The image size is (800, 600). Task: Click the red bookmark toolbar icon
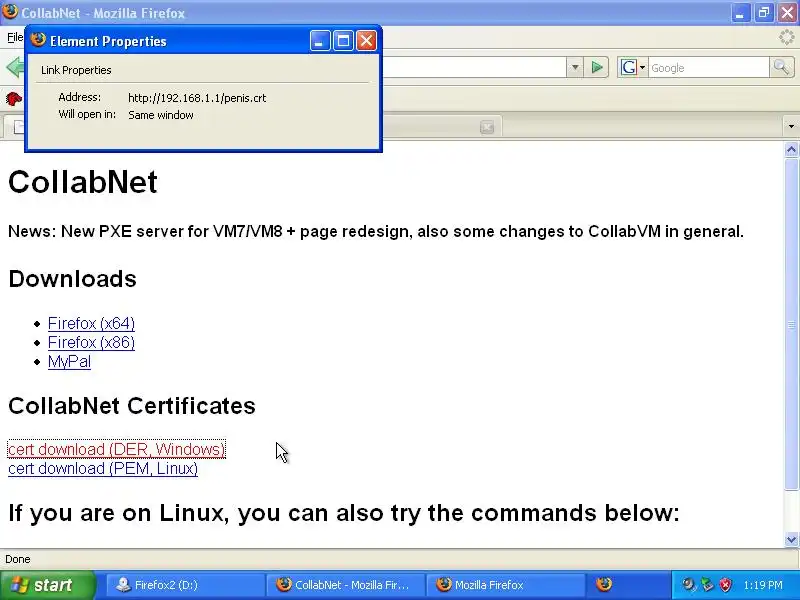click(x=14, y=98)
